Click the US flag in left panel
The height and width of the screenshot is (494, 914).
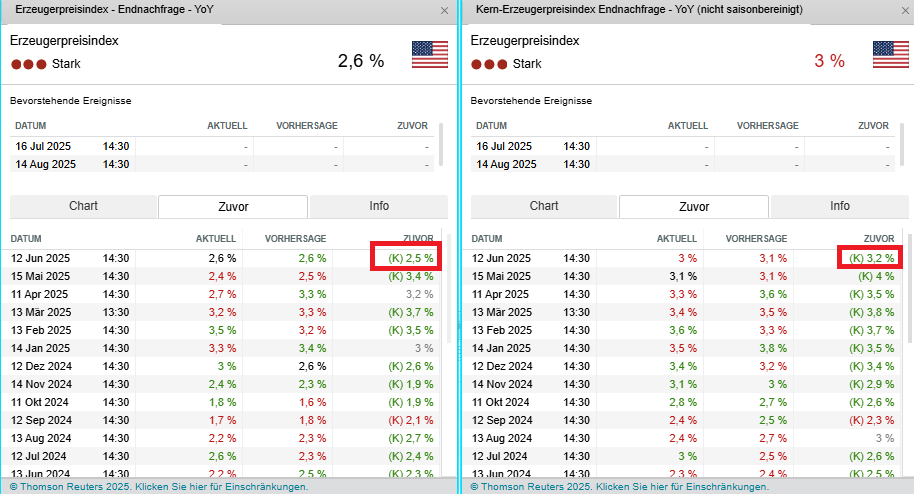pyautogui.click(x=430, y=55)
